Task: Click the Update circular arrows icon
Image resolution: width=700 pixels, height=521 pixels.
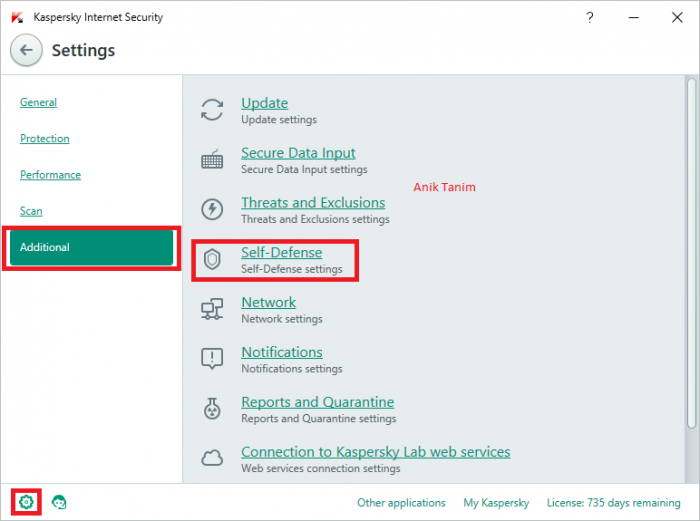Action: 212,110
